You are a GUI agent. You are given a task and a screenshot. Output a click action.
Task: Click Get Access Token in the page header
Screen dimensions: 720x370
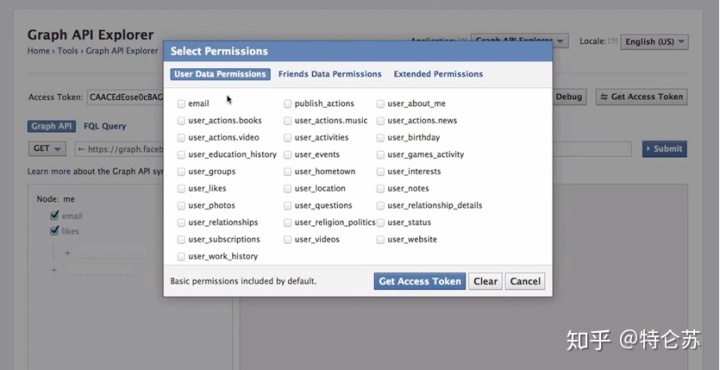point(641,97)
